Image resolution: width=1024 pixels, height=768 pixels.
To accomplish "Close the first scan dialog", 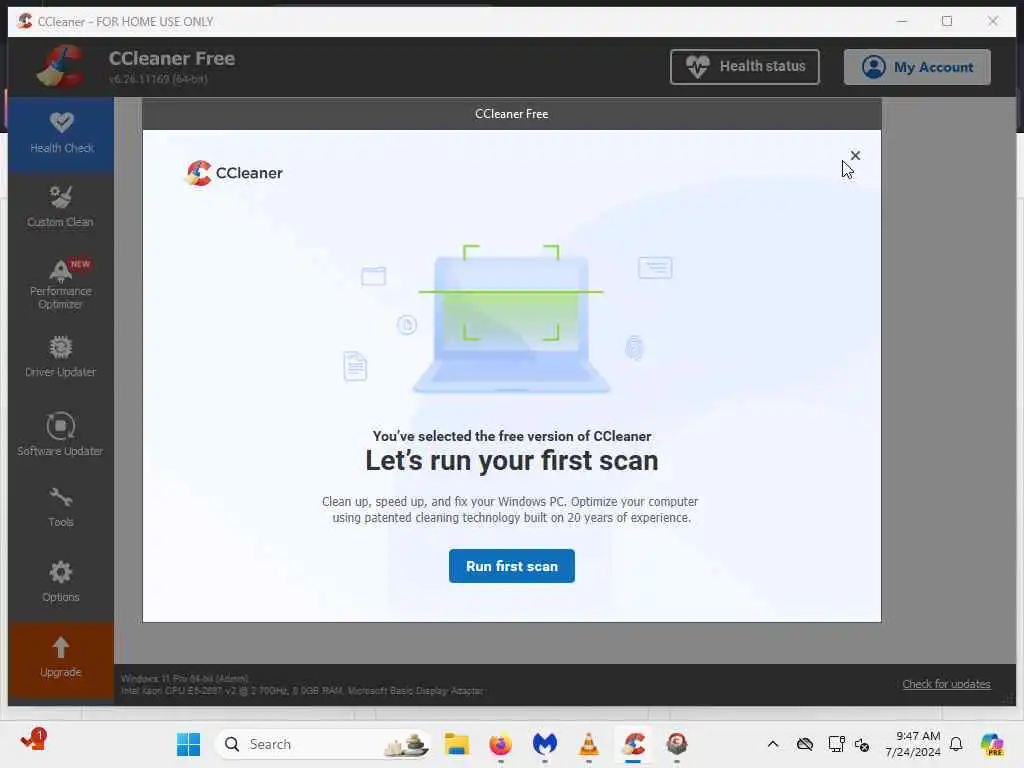I will pyautogui.click(x=855, y=155).
